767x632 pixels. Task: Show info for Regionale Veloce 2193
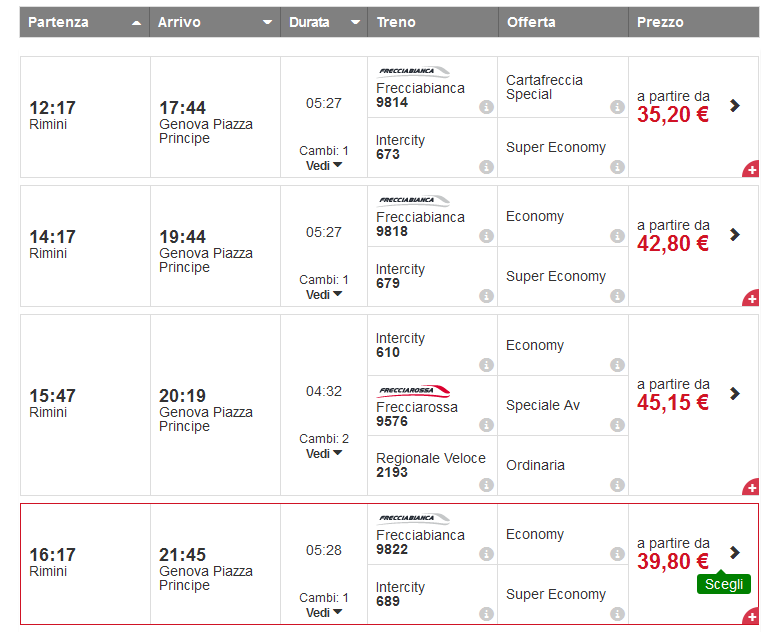tap(486, 485)
